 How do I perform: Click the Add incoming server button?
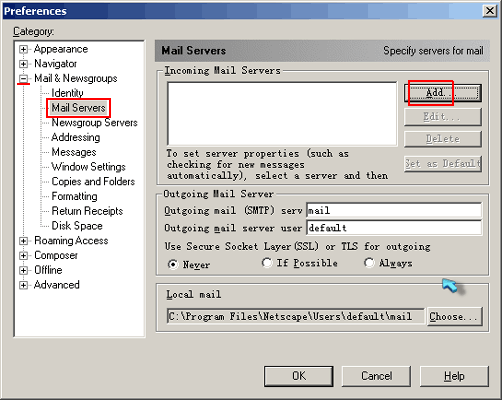(443, 93)
